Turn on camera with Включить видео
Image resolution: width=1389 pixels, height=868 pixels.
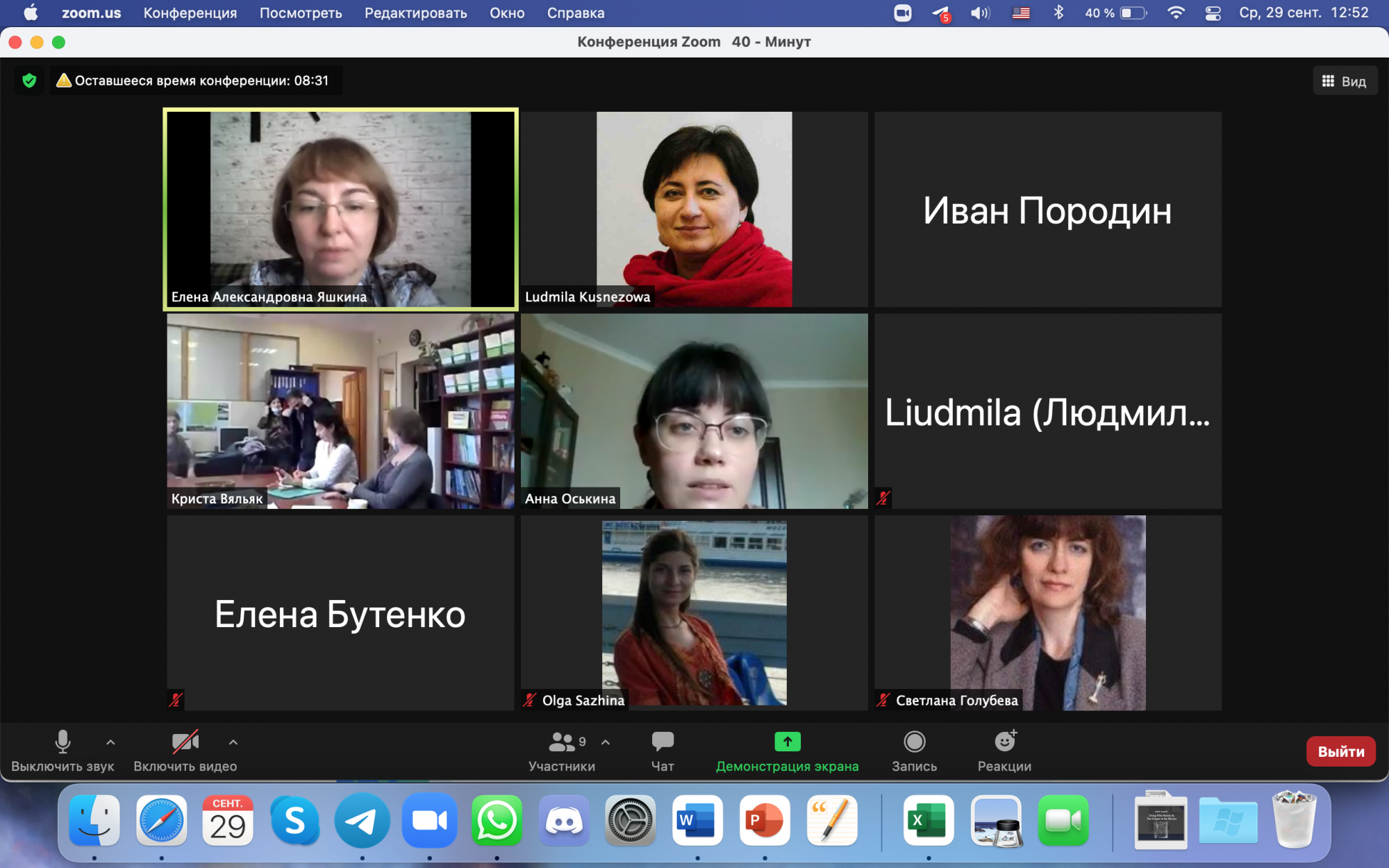pos(185,751)
